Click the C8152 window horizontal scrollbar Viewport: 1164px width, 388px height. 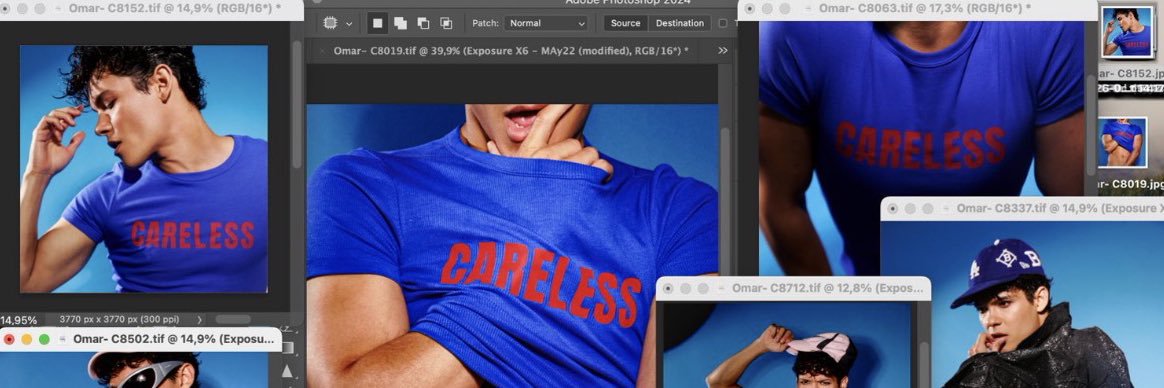click(233, 320)
